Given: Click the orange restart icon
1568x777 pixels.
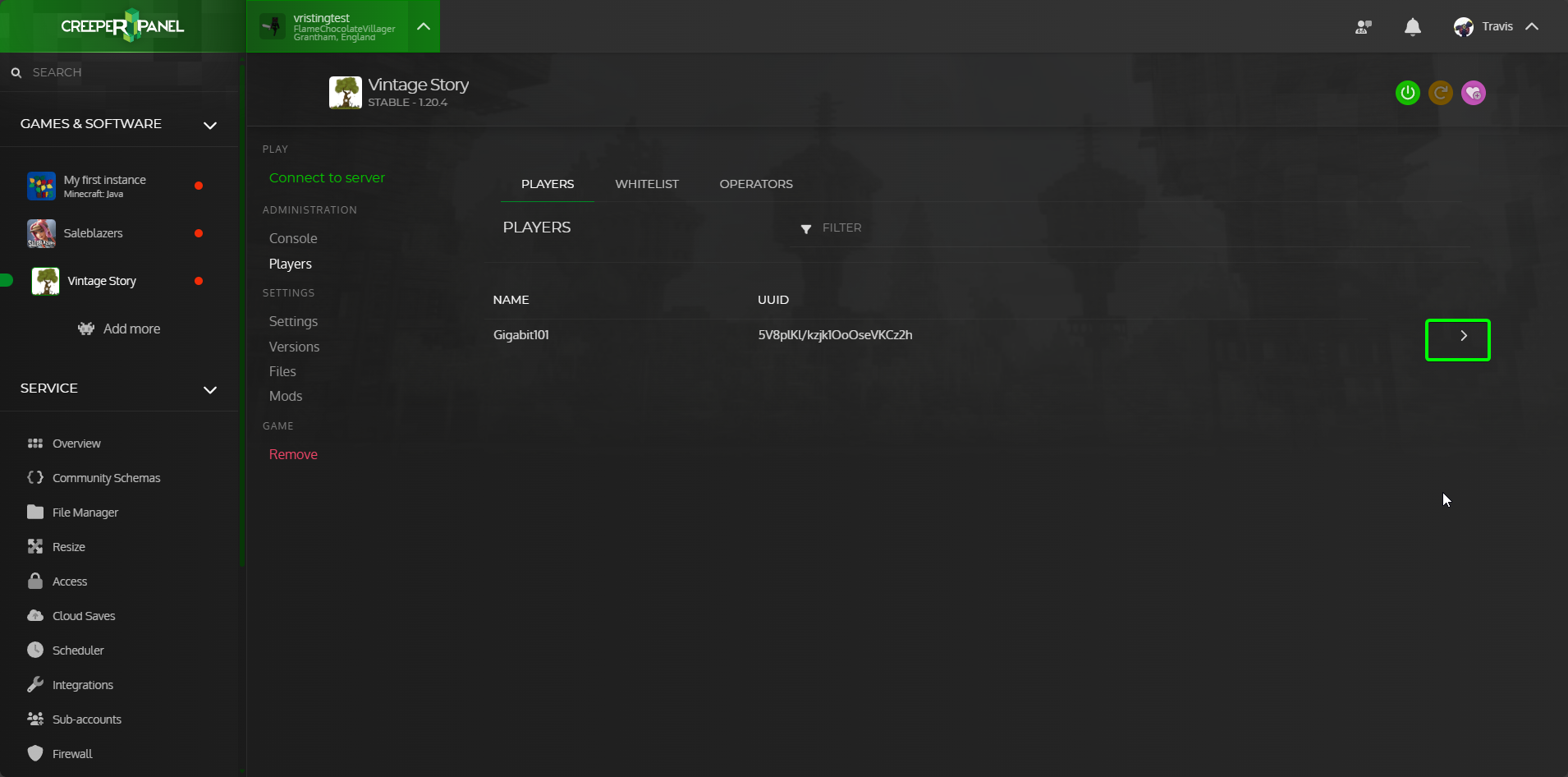Looking at the screenshot, I should click(1441, 93).
